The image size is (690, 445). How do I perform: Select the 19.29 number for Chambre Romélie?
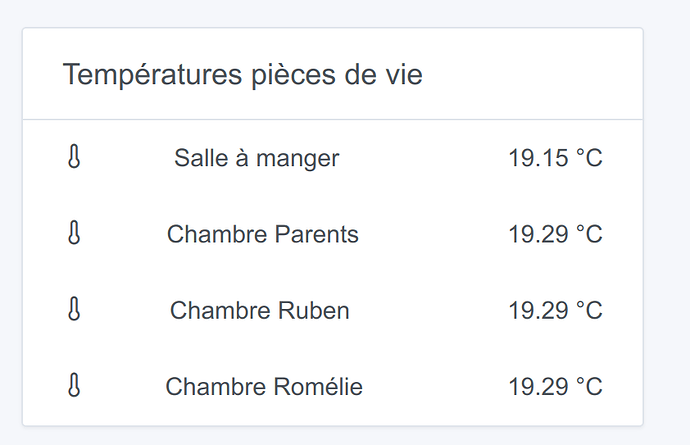[x=538, y=386]
